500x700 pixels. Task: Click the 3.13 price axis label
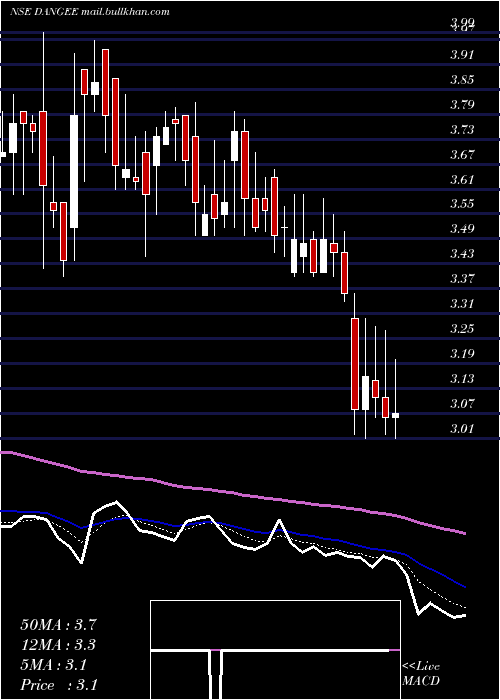point(462,379)
